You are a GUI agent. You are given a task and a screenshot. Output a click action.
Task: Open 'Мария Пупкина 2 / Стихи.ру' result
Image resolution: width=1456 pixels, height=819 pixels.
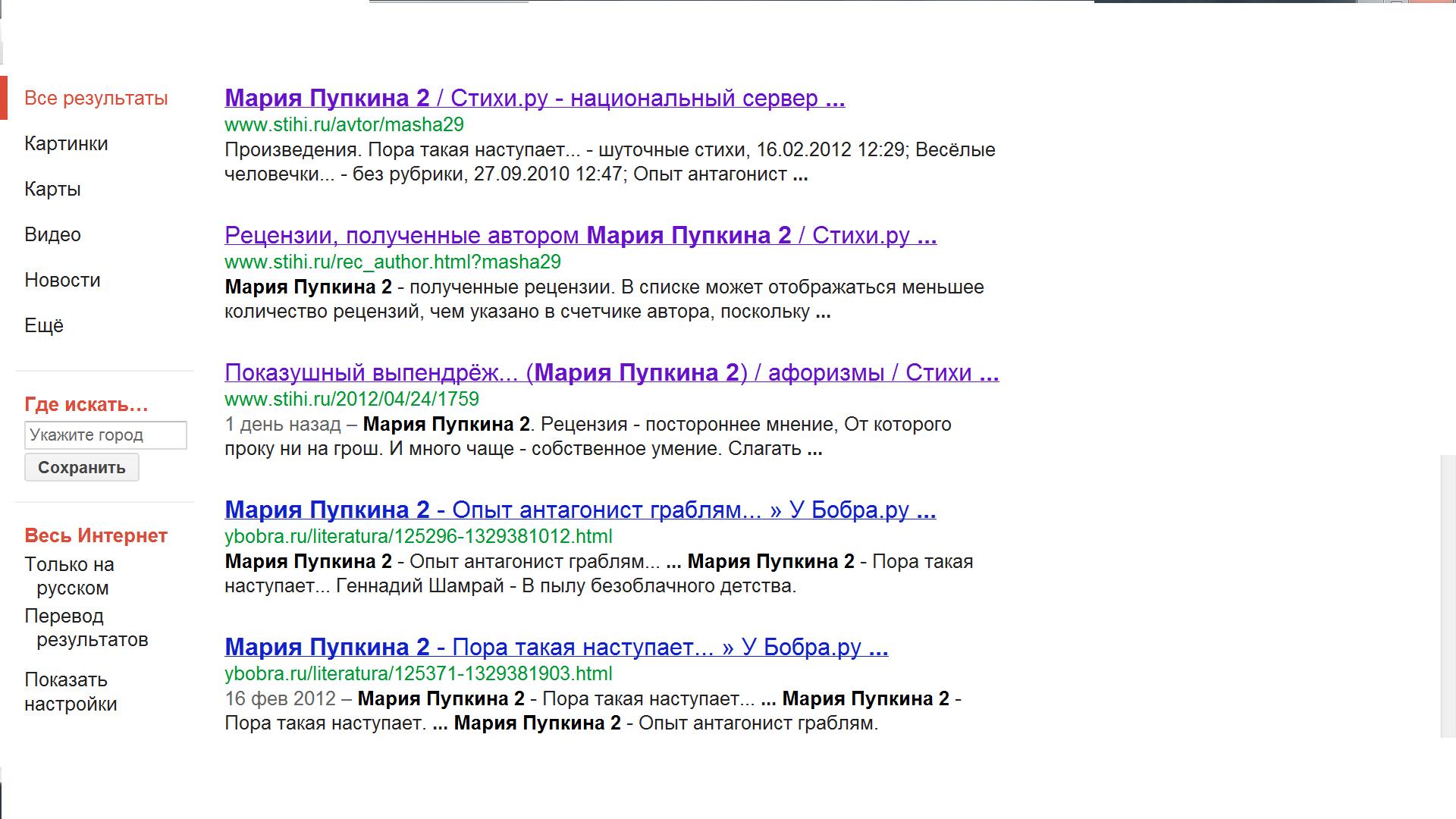tap(535, 99)
